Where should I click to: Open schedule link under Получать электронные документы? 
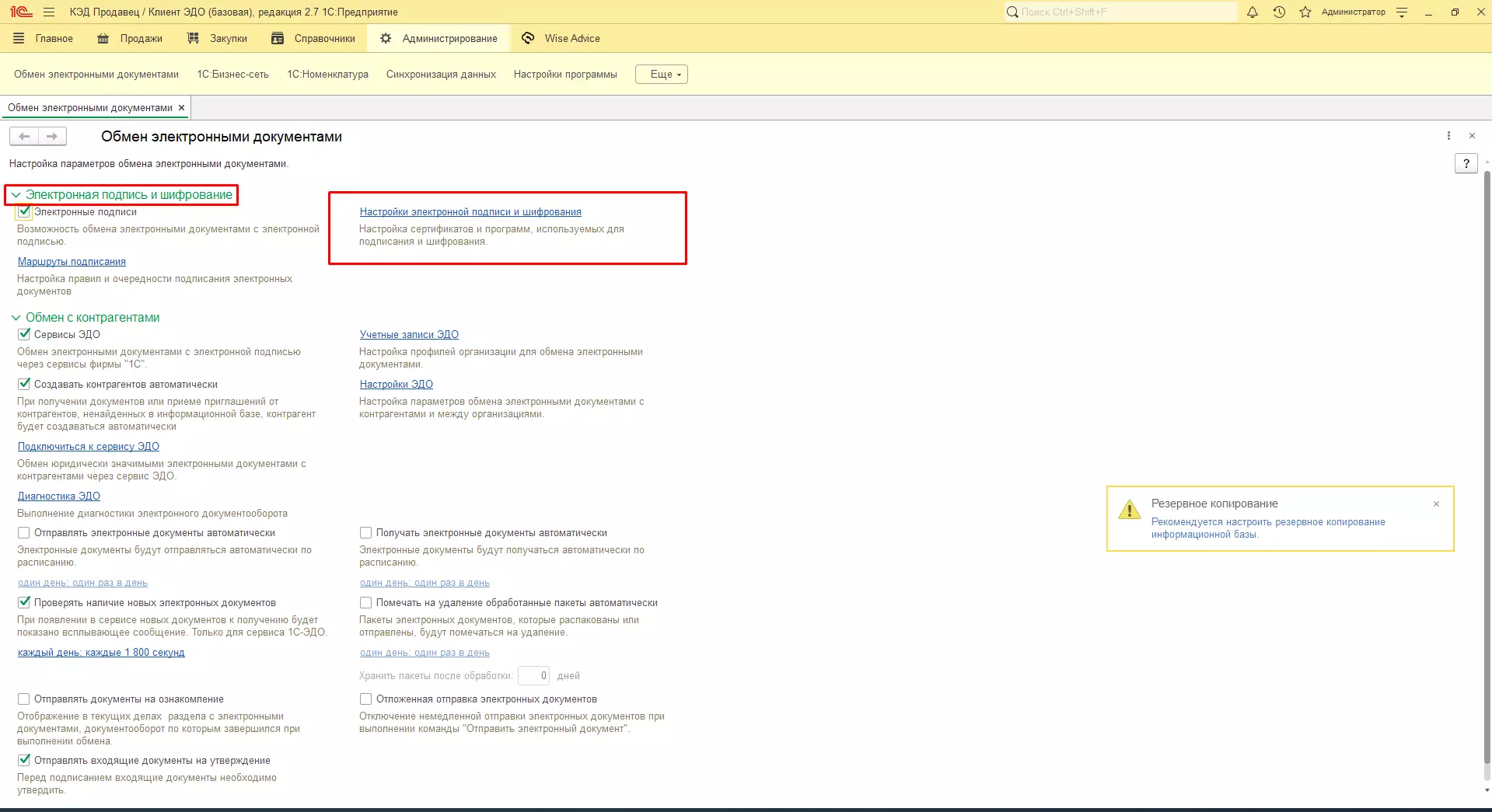tap(425, 583)
